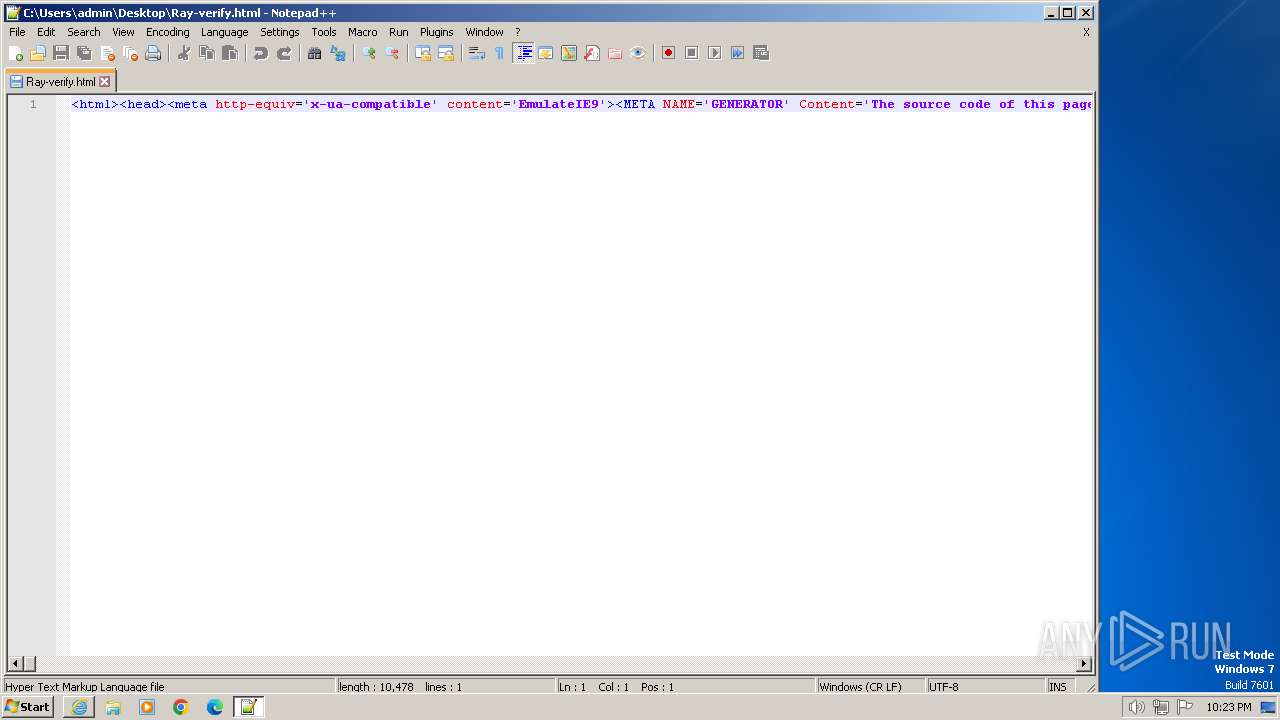
Task: Open the Plugins menu
Action: point(437,32)
